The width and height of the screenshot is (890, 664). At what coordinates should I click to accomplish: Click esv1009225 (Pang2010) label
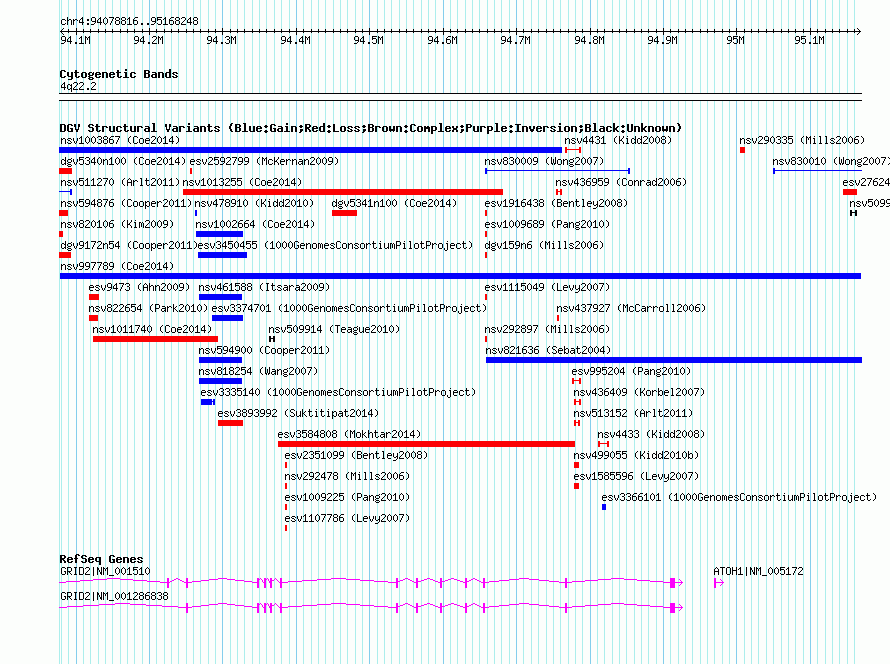pyautogui.click(x=347, y=497)
